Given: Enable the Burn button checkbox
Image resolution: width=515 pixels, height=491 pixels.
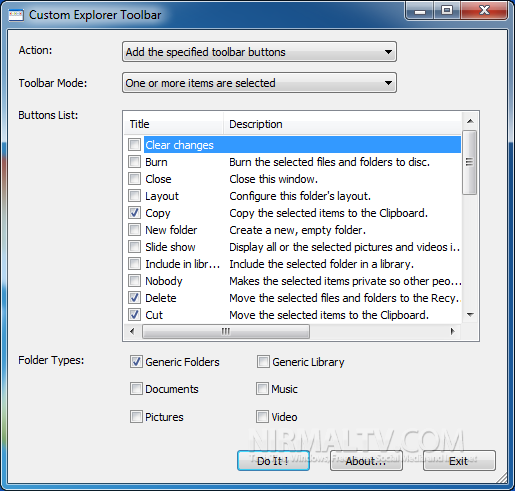Looking at the screenshot, I should click(x=135, y=162).
